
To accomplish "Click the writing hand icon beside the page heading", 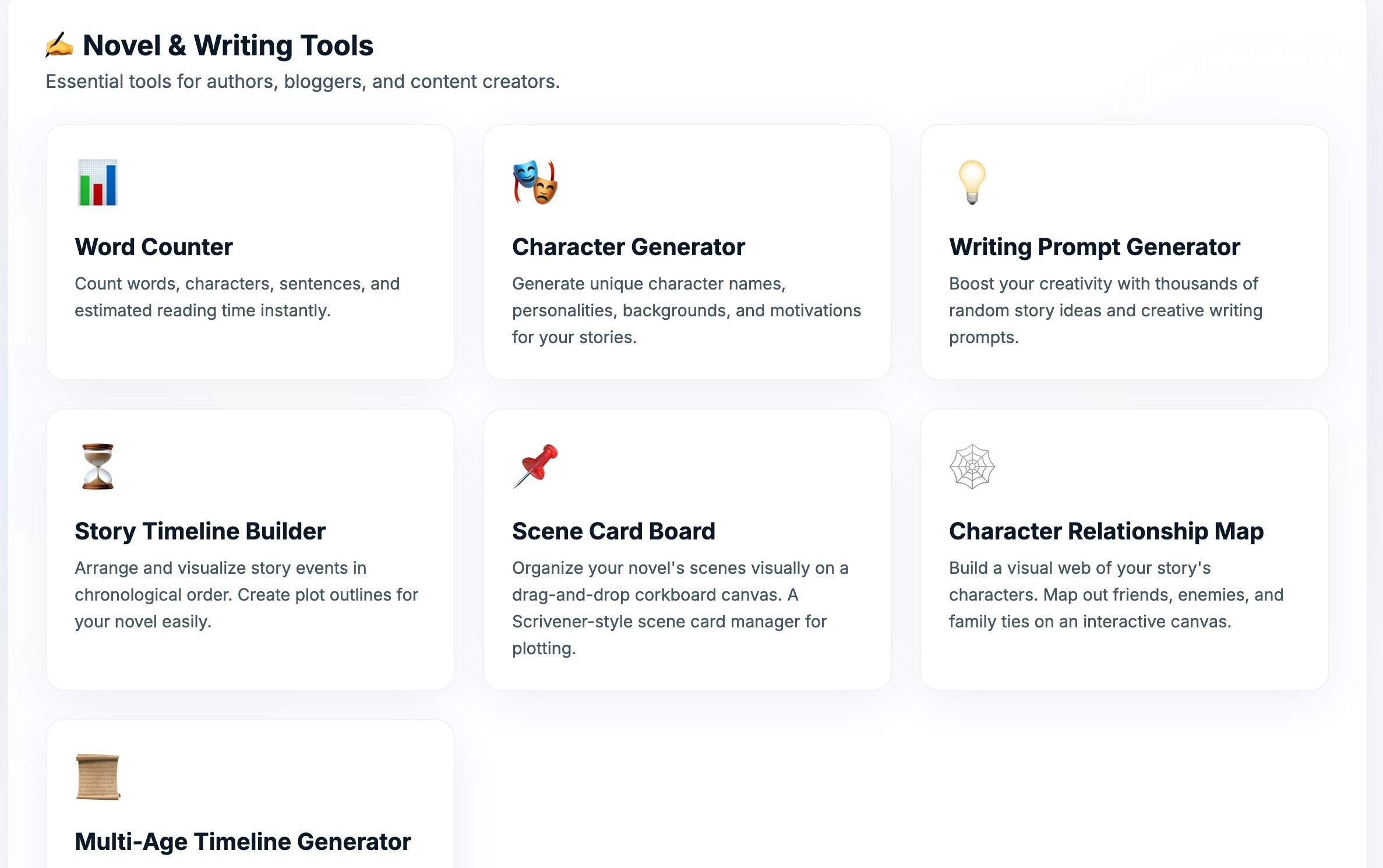I will [x=59, y=45].
